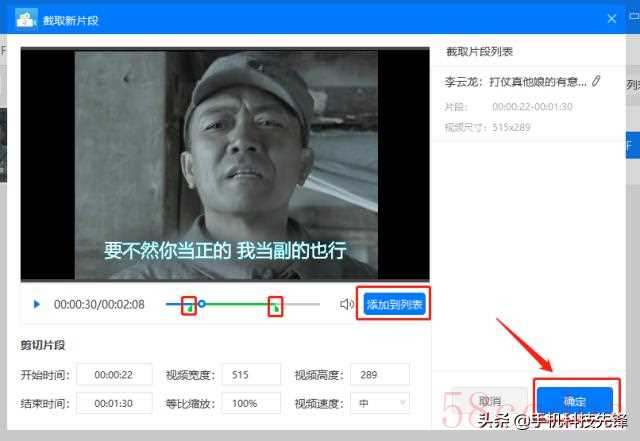Select the green start trim marker
640x441 pixels.
click(x=189, y=308)
